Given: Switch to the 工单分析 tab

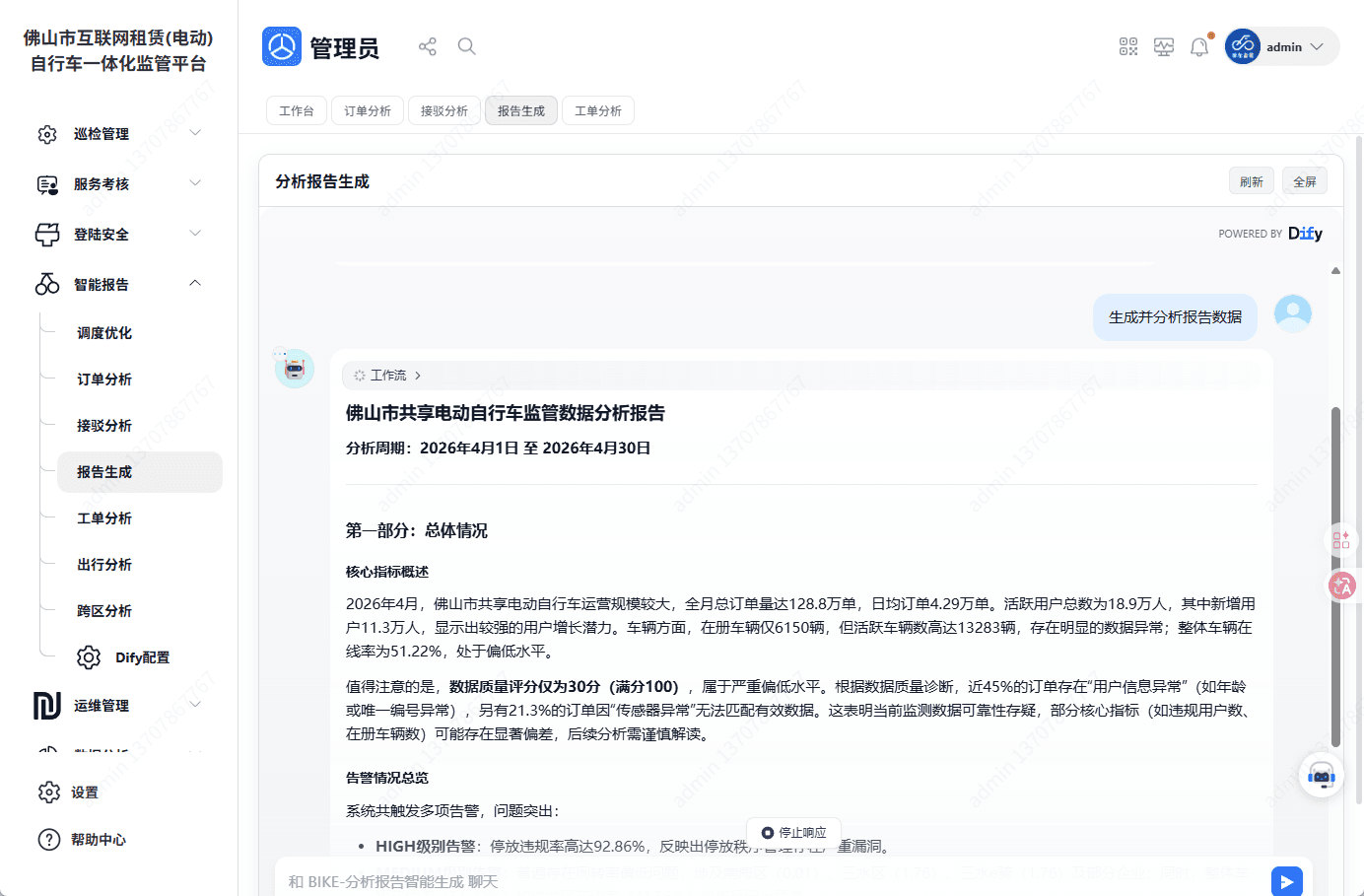Looking at the screenshot, I should 598,111.
